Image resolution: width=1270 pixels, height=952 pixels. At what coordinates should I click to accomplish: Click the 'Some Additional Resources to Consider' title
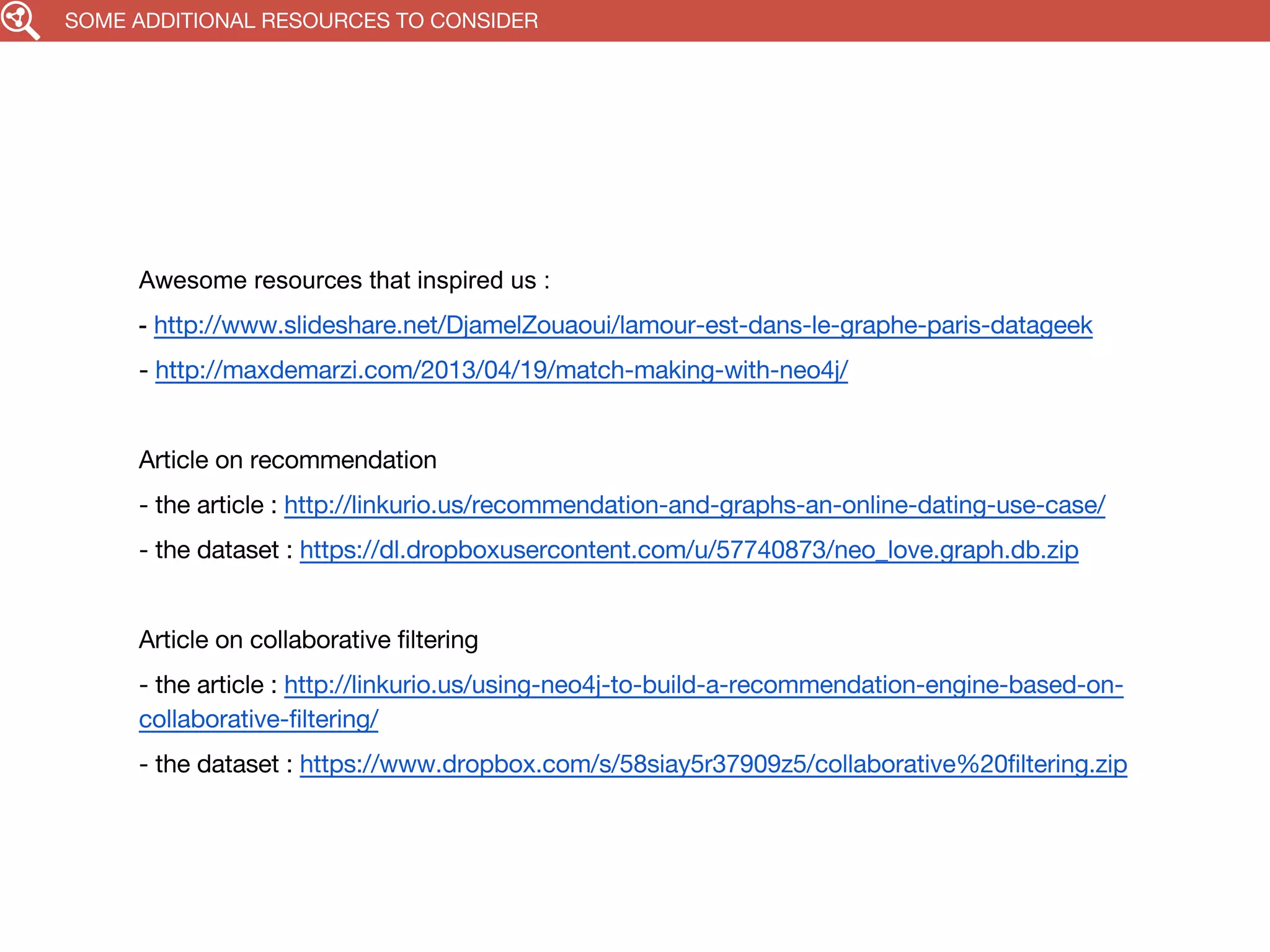(301, 21)
